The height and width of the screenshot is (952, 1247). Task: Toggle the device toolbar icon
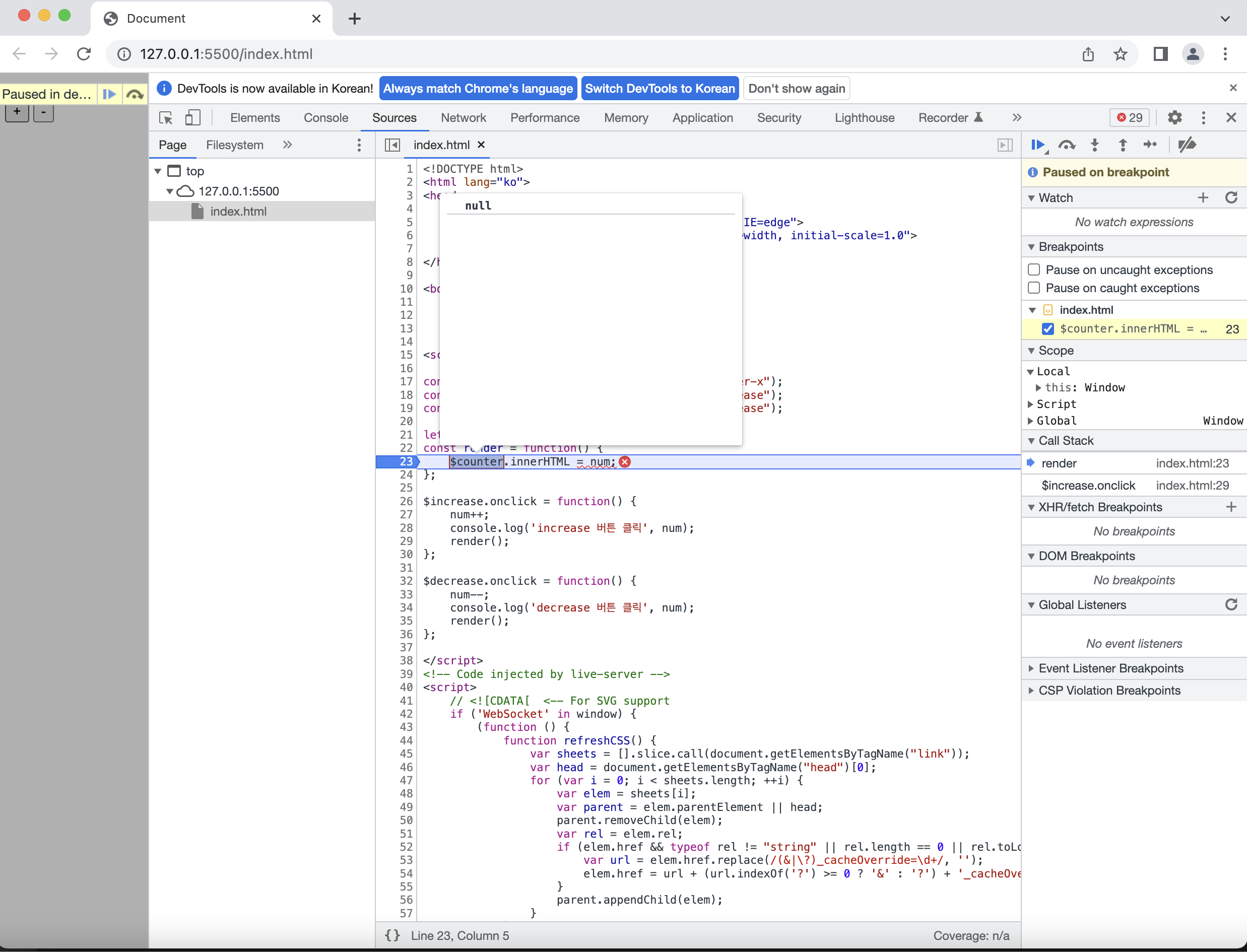click(192, 118)
